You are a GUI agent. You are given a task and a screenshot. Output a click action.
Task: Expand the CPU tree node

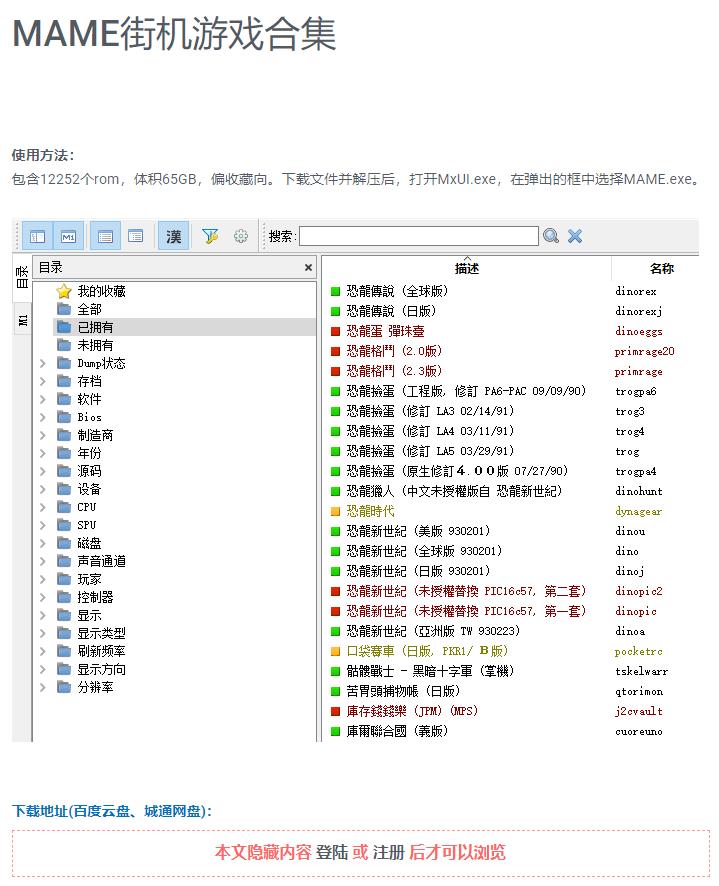[x=43, y=508]
